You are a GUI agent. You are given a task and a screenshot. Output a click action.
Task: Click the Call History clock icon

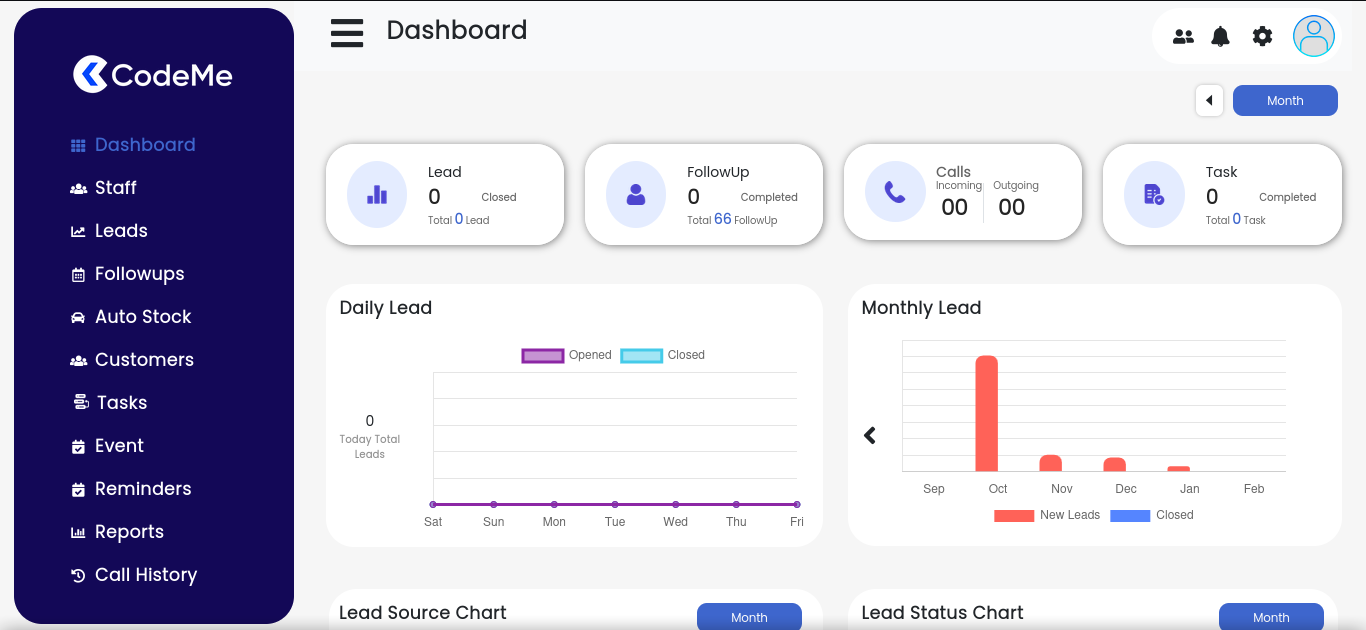(x=78, y=576)
